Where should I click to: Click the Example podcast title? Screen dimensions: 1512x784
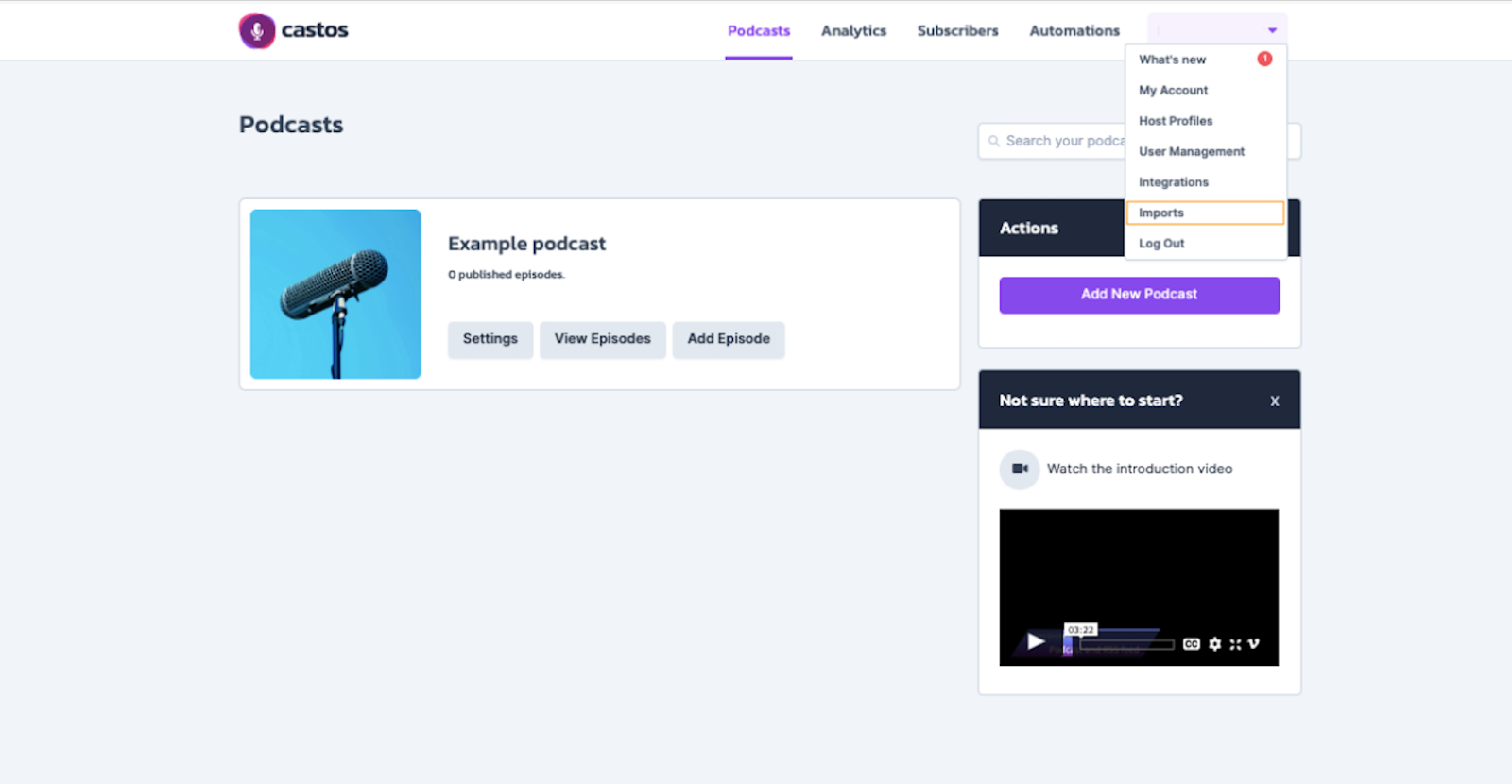point(526,244)
